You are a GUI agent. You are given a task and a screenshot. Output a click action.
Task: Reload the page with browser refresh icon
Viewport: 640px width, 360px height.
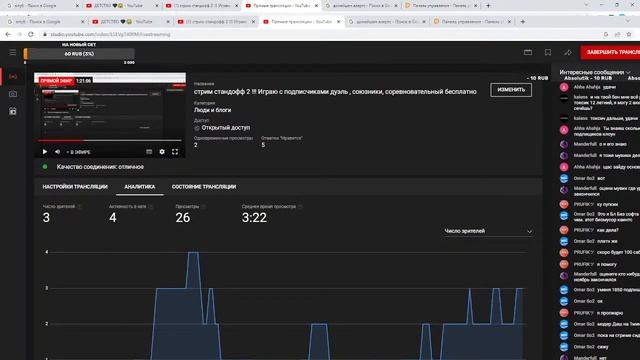(31, 35)
